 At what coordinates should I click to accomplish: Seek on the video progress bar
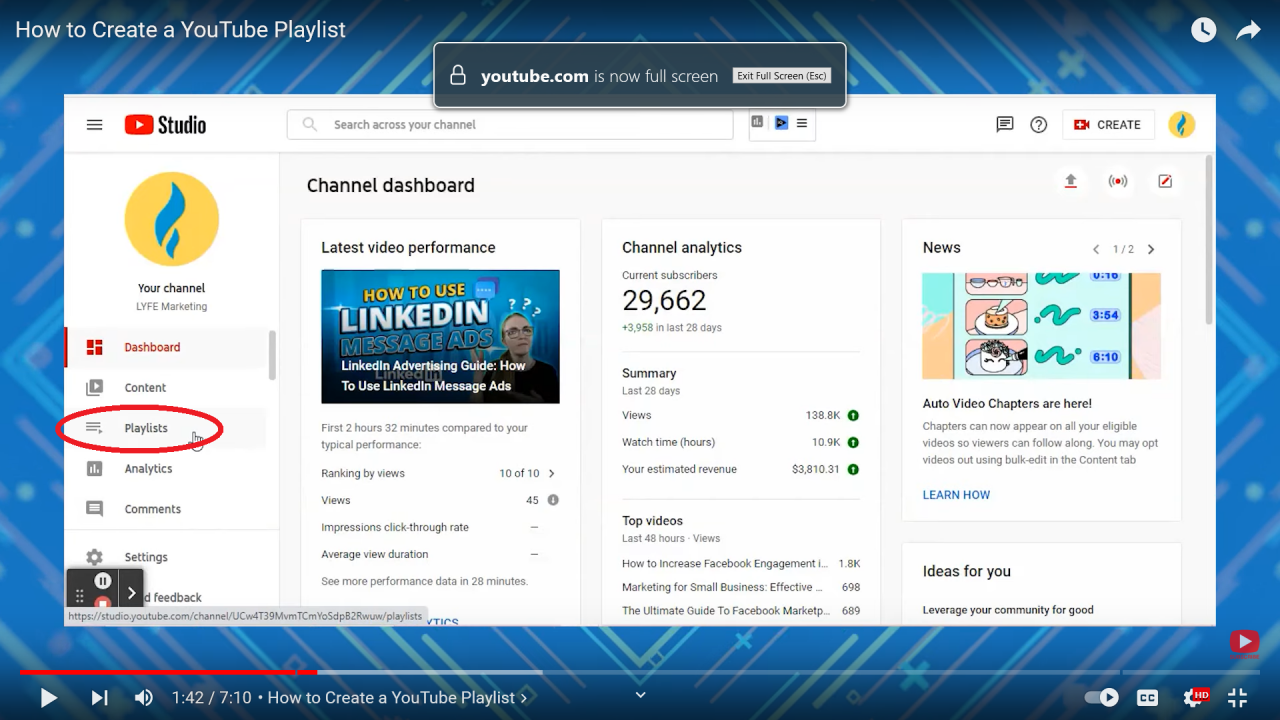pyautogui.click(x=640, y=672)
